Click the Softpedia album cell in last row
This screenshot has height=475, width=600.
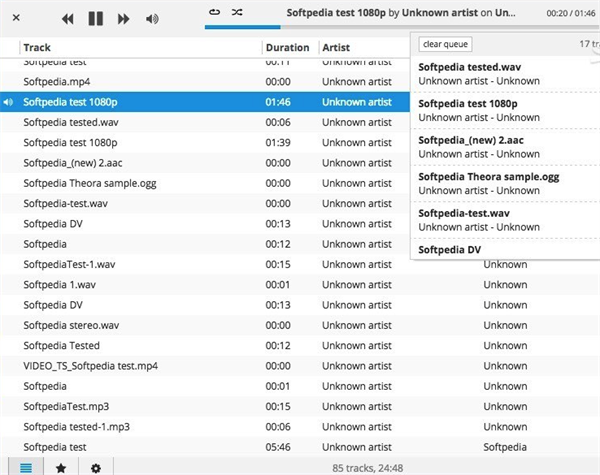pos(505,447)
